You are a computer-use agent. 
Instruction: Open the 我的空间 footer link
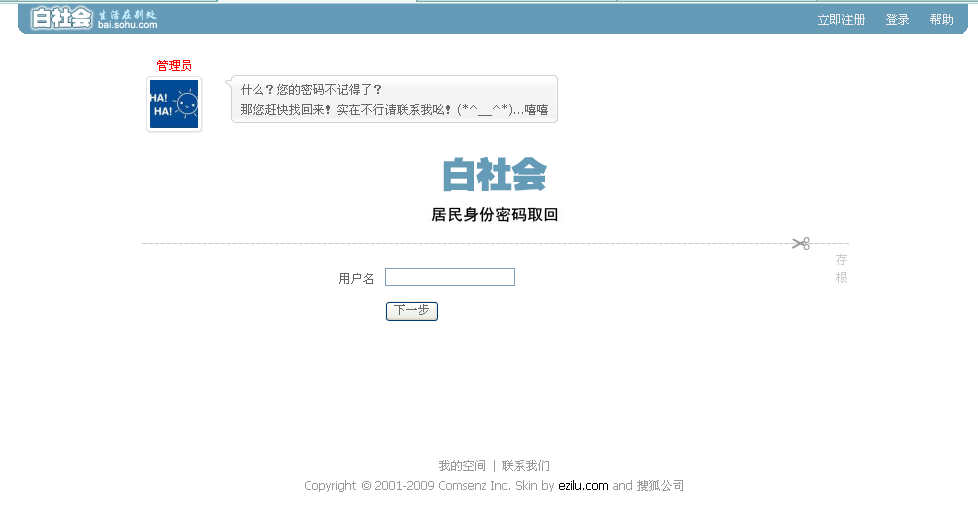click(462, 466)
